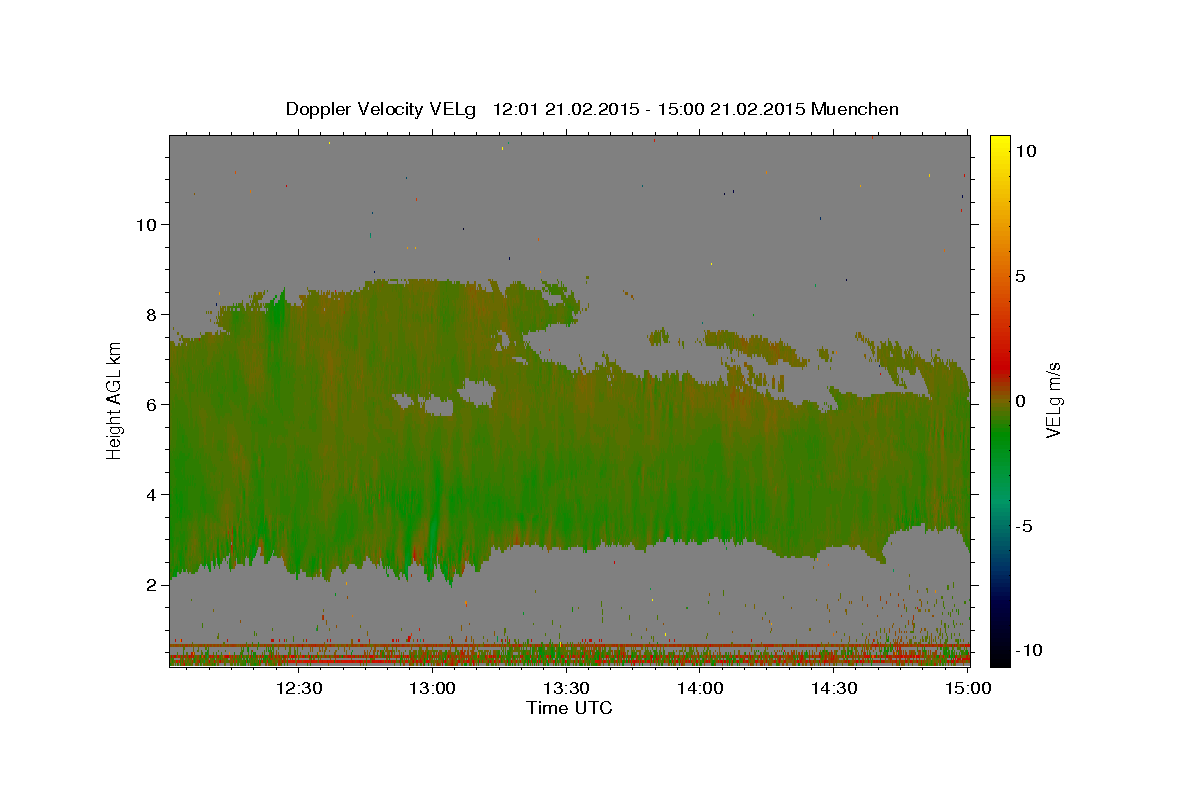
Task: Click the 'VELg m/s' colorbar title
Action: coord(1054,402)
